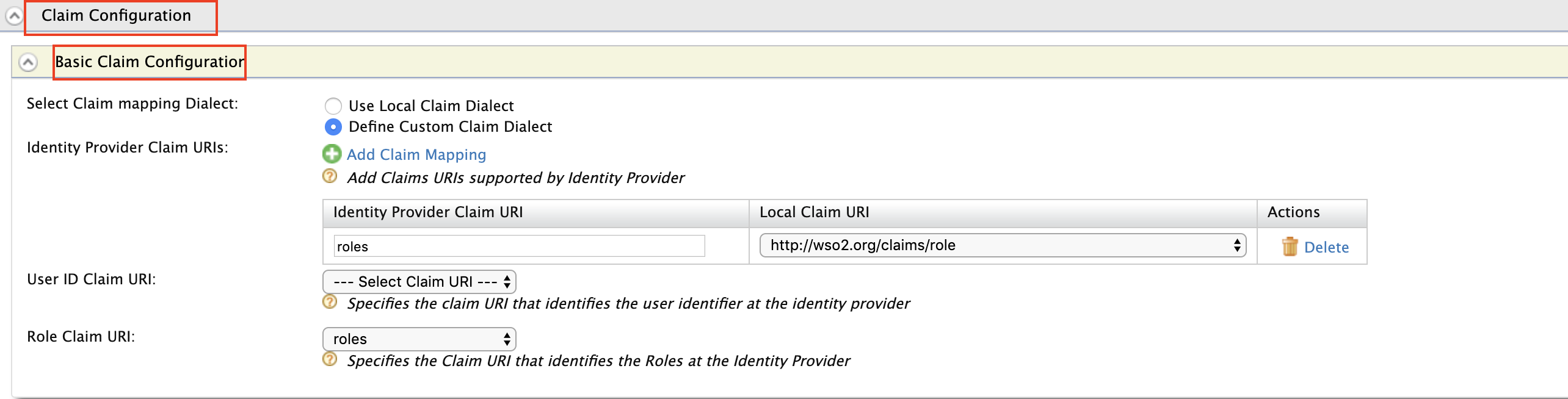This screenshot has width=1568, height=399.
Task: Click the Claim Configuration section title
Action: pyautogui.click(x=116, y=16)
